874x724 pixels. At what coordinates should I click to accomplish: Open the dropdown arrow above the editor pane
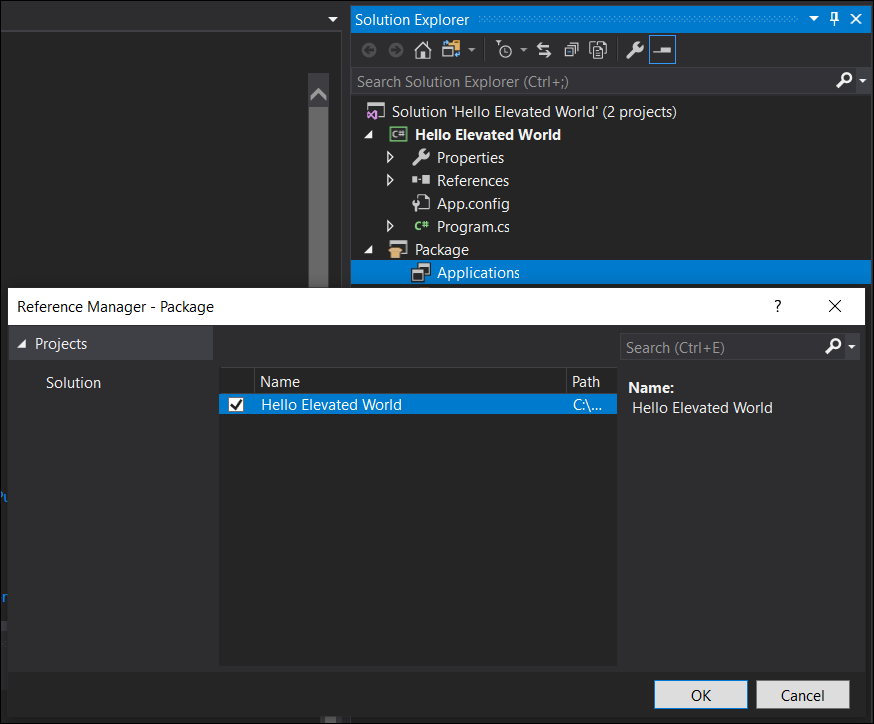tap(333, 20)
